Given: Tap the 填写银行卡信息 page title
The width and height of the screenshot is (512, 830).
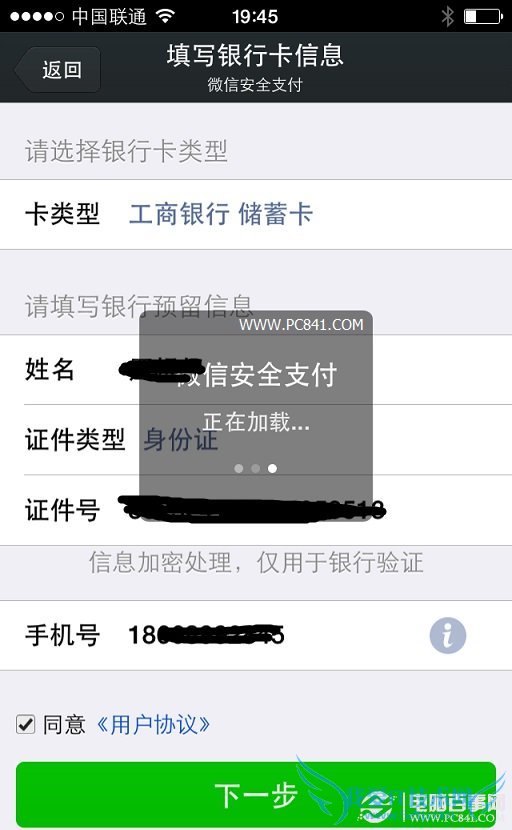Looking at the screenshot, I should [x=255, y=55].
